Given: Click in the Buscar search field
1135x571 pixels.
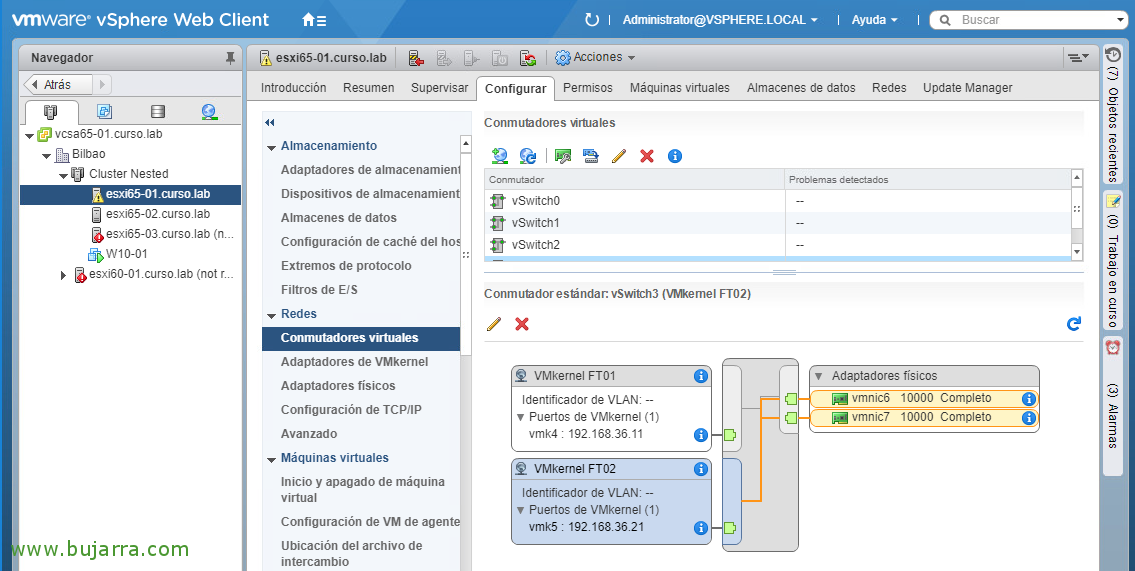Looking at the screenshot, I should 1031,20.
